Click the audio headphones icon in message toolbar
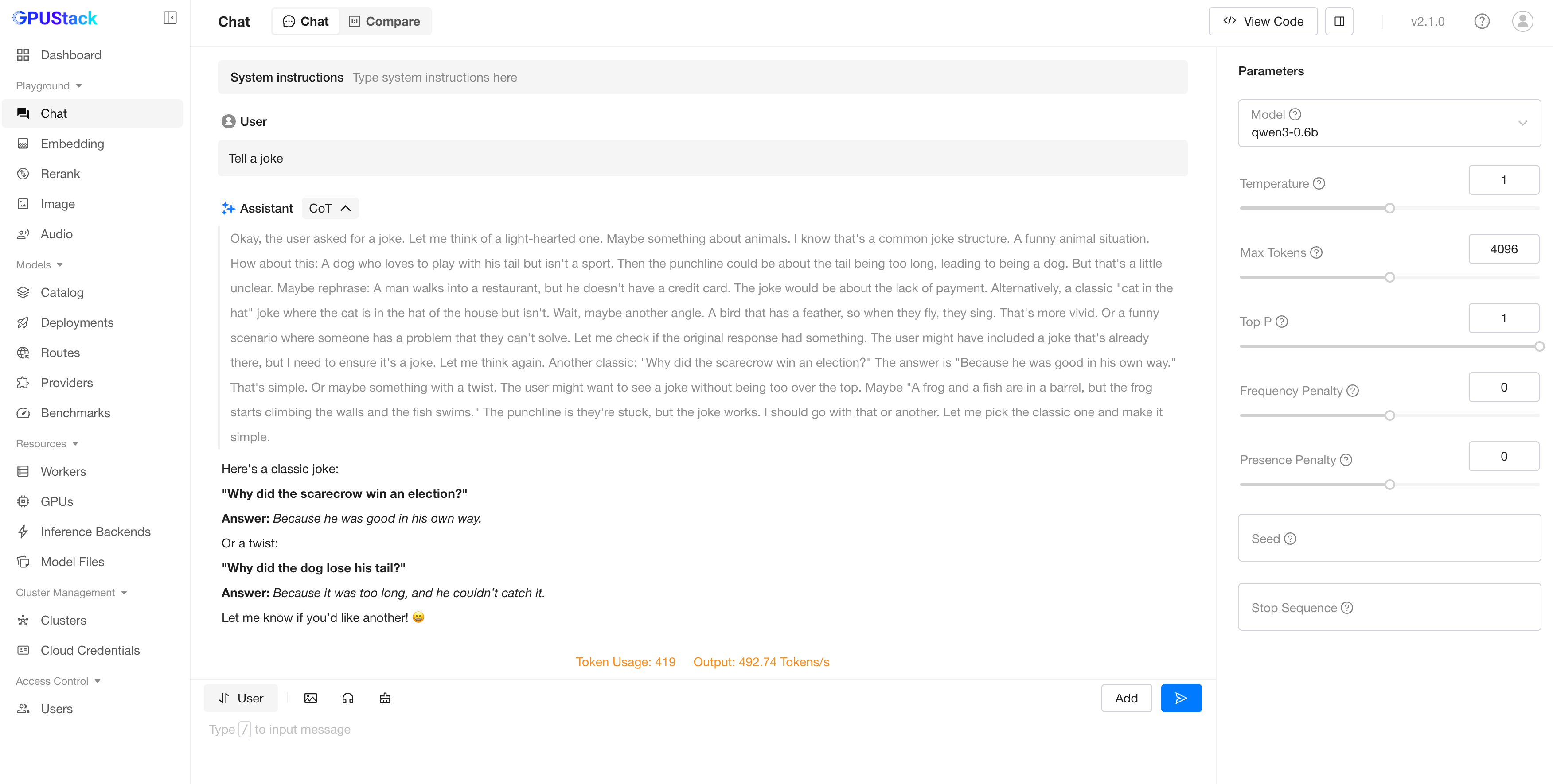 coord(348,698)
